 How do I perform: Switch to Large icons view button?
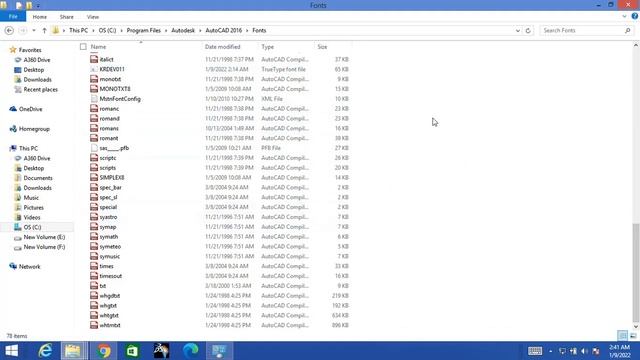point(633,336)
